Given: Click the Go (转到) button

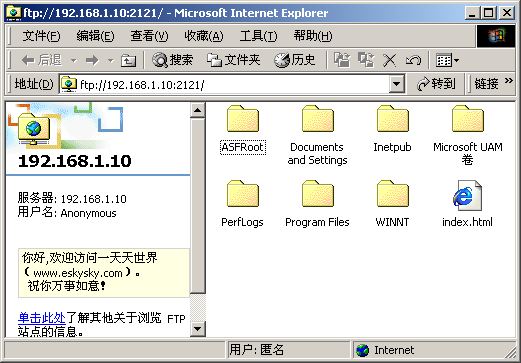Looking at the screenshot, I should 436,84.
